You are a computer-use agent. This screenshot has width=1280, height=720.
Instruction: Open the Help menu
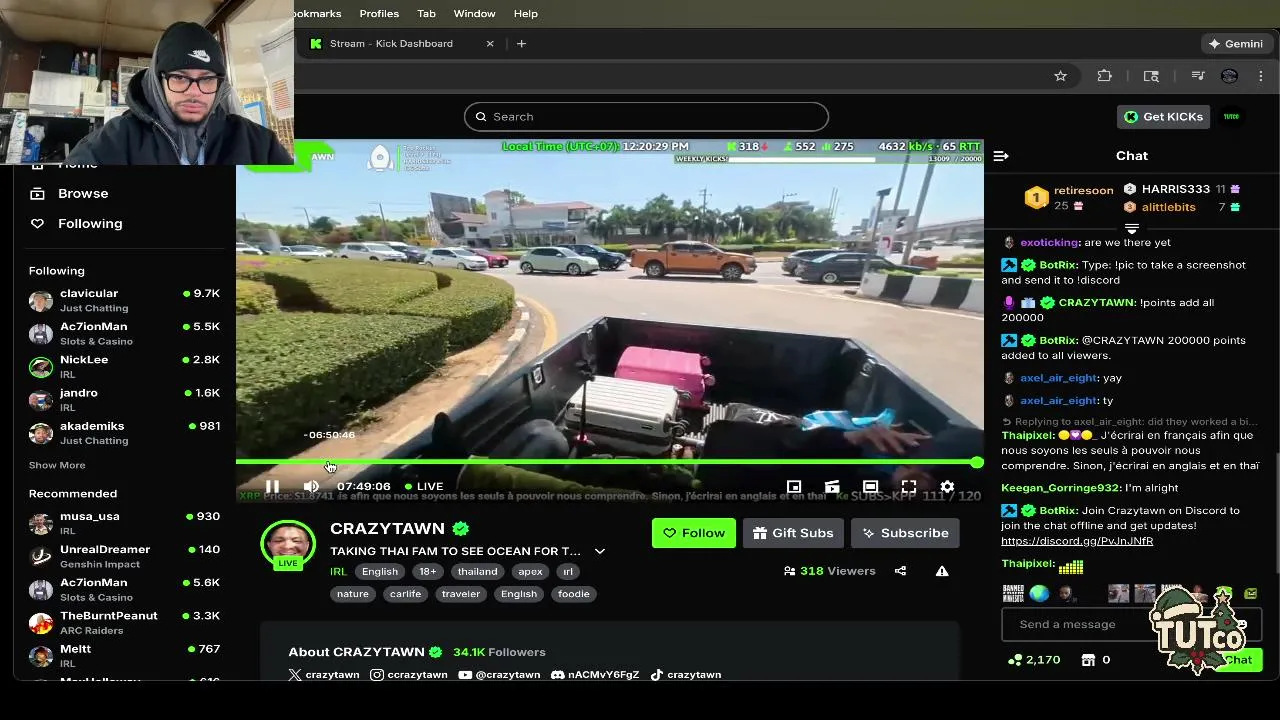526,13
